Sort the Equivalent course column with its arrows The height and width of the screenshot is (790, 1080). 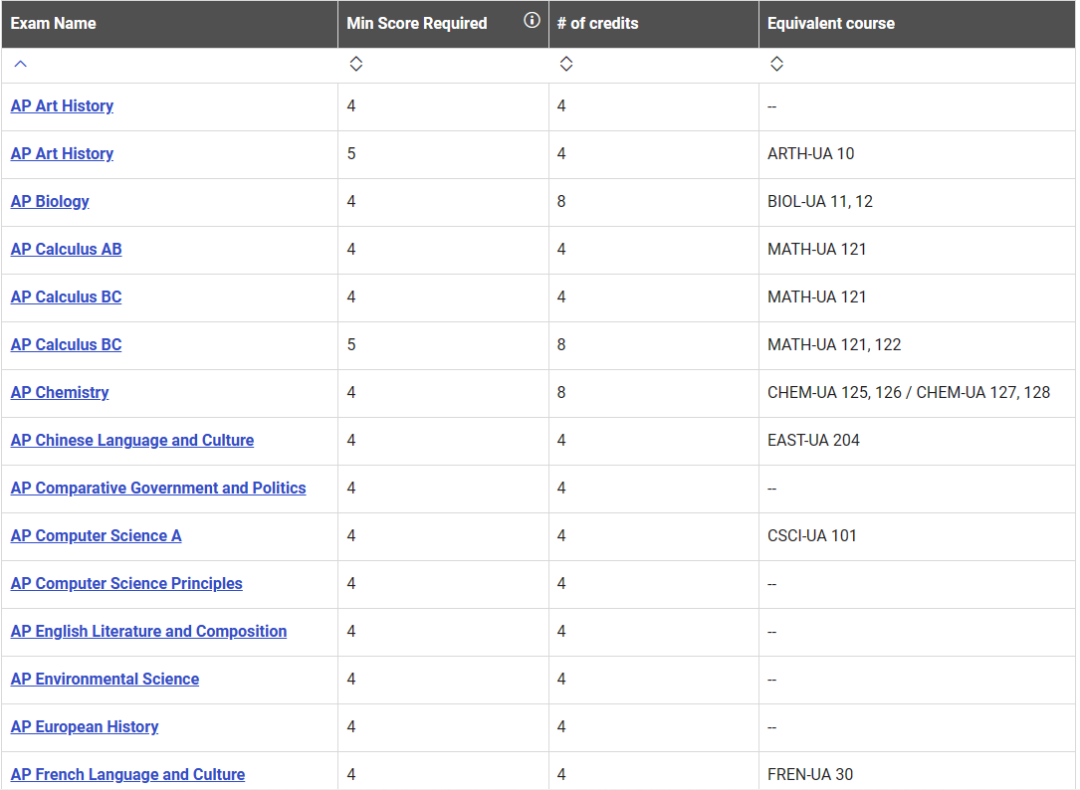tap(776, 64)
